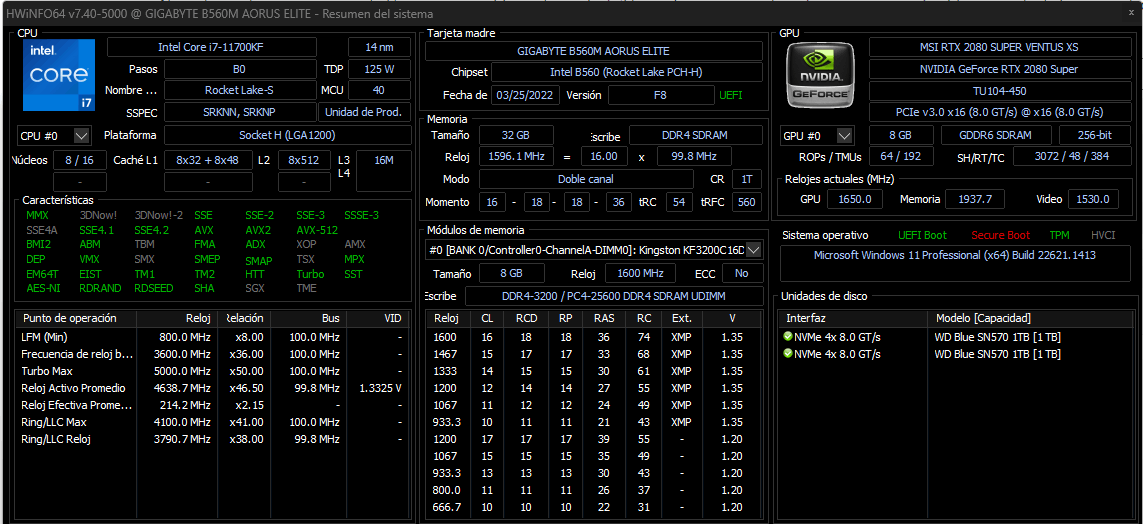Image resolution: width=1143 pixels, height=524 pixels.
Task: Select the LFM (Min) row
Action: [x=211, y=337]
